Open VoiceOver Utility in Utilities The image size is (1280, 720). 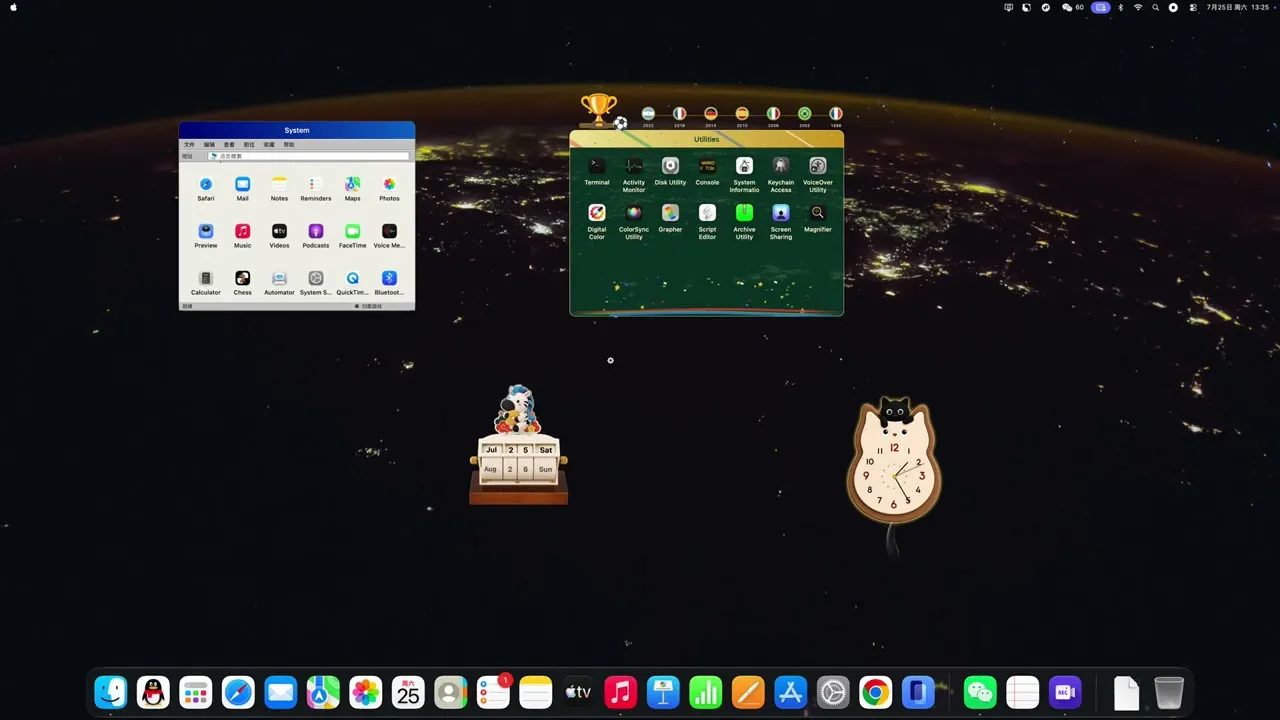818,166
